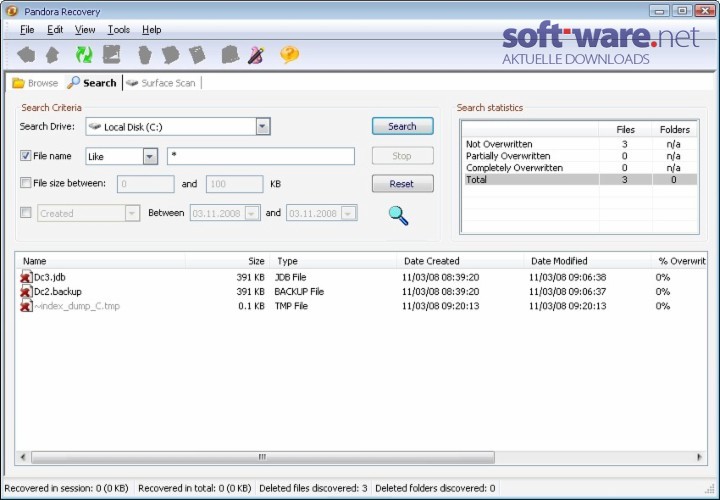
Task: Click the grey picture preview toolbar icon
Action: point(111,55)
